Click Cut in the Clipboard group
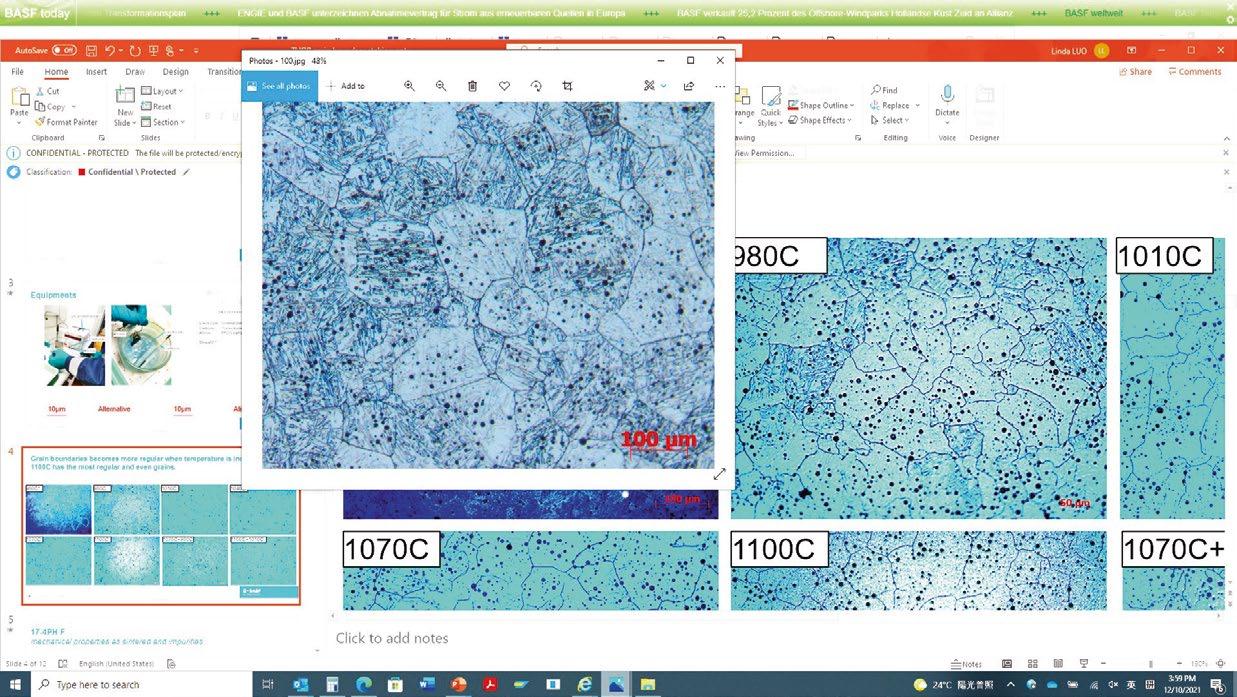The height and width of the screenshot is (697, 1237). click(x=47, y=91)
